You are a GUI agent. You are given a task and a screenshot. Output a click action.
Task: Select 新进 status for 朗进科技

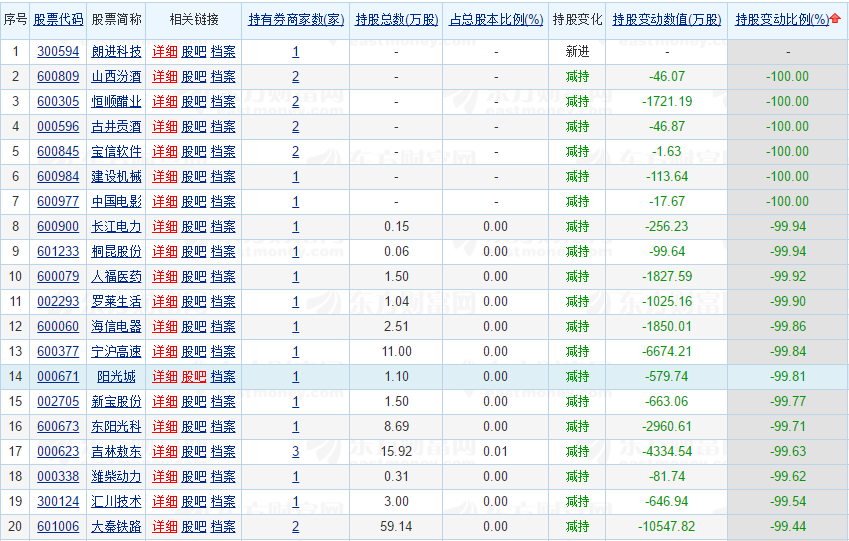(577, 51)
